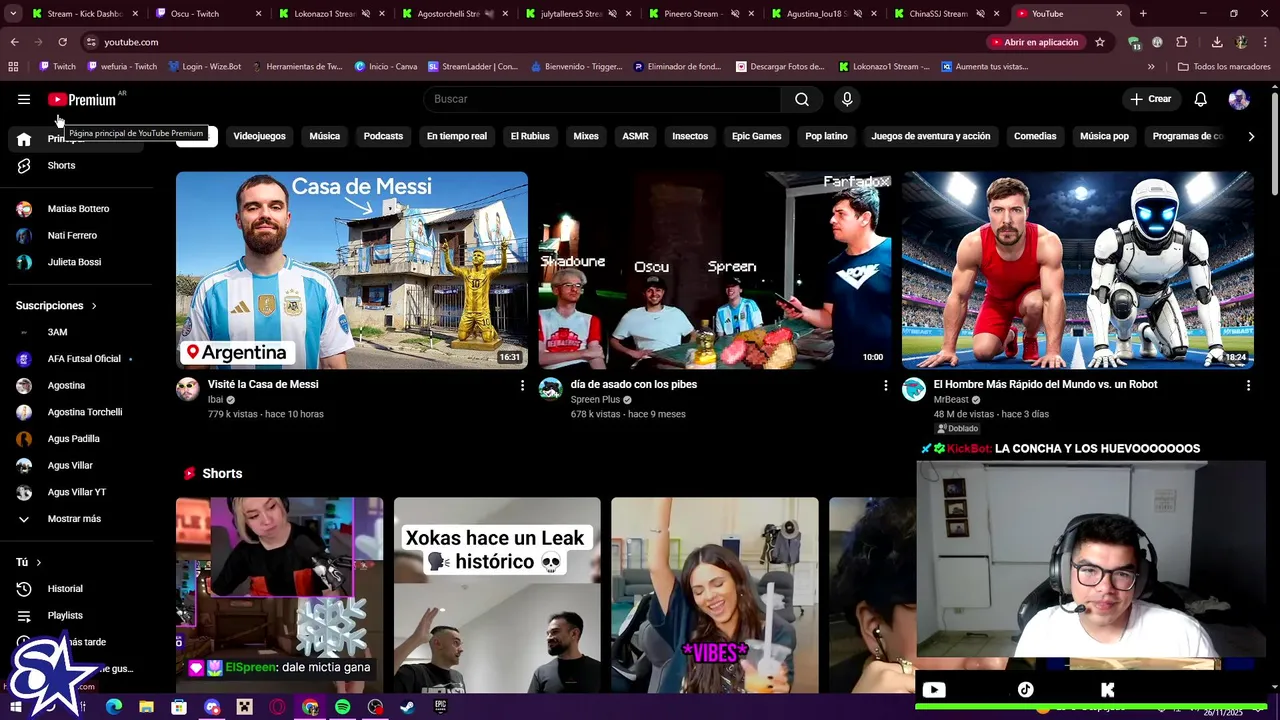Viewport: 1280px width, 720px height.
Task: Open Inicio - Canva bookmark
Action: (386, 67)
